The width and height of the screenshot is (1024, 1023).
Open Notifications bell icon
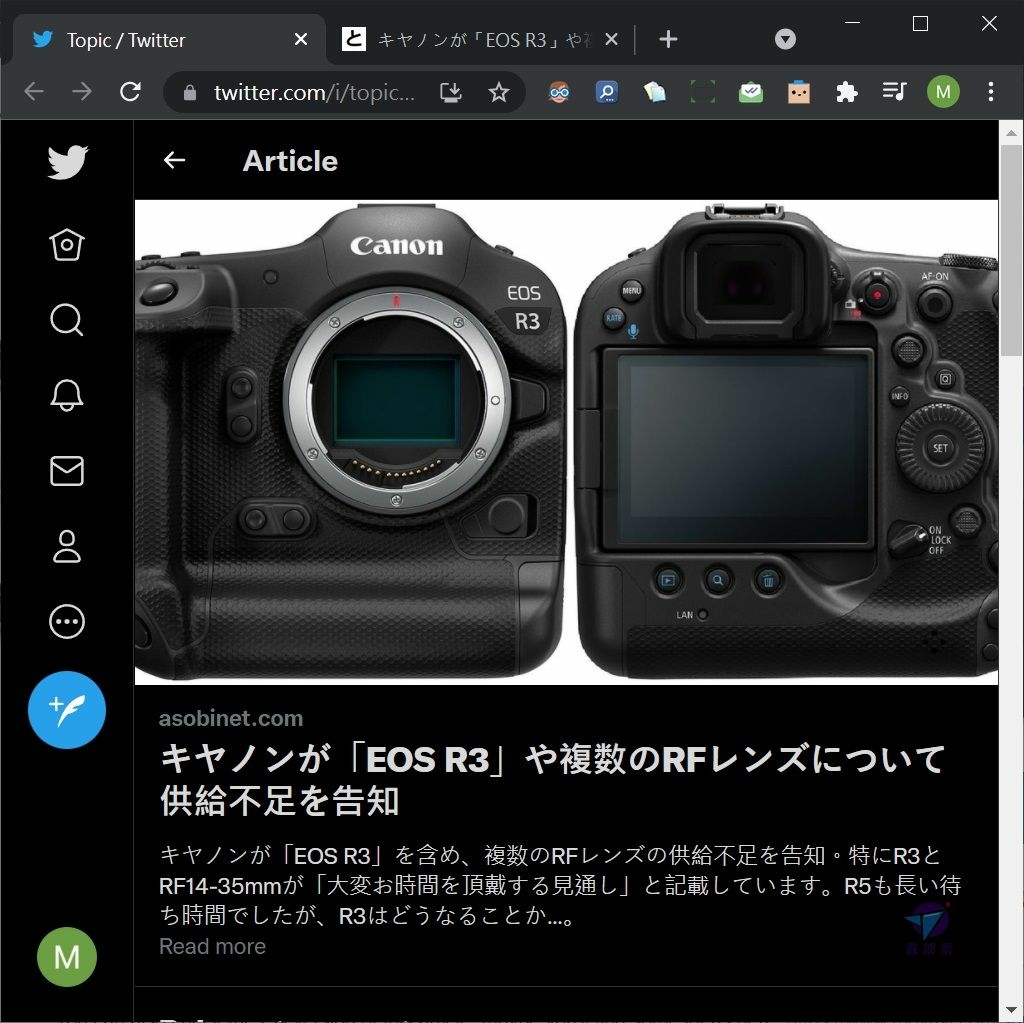click(x=67, y=395)
